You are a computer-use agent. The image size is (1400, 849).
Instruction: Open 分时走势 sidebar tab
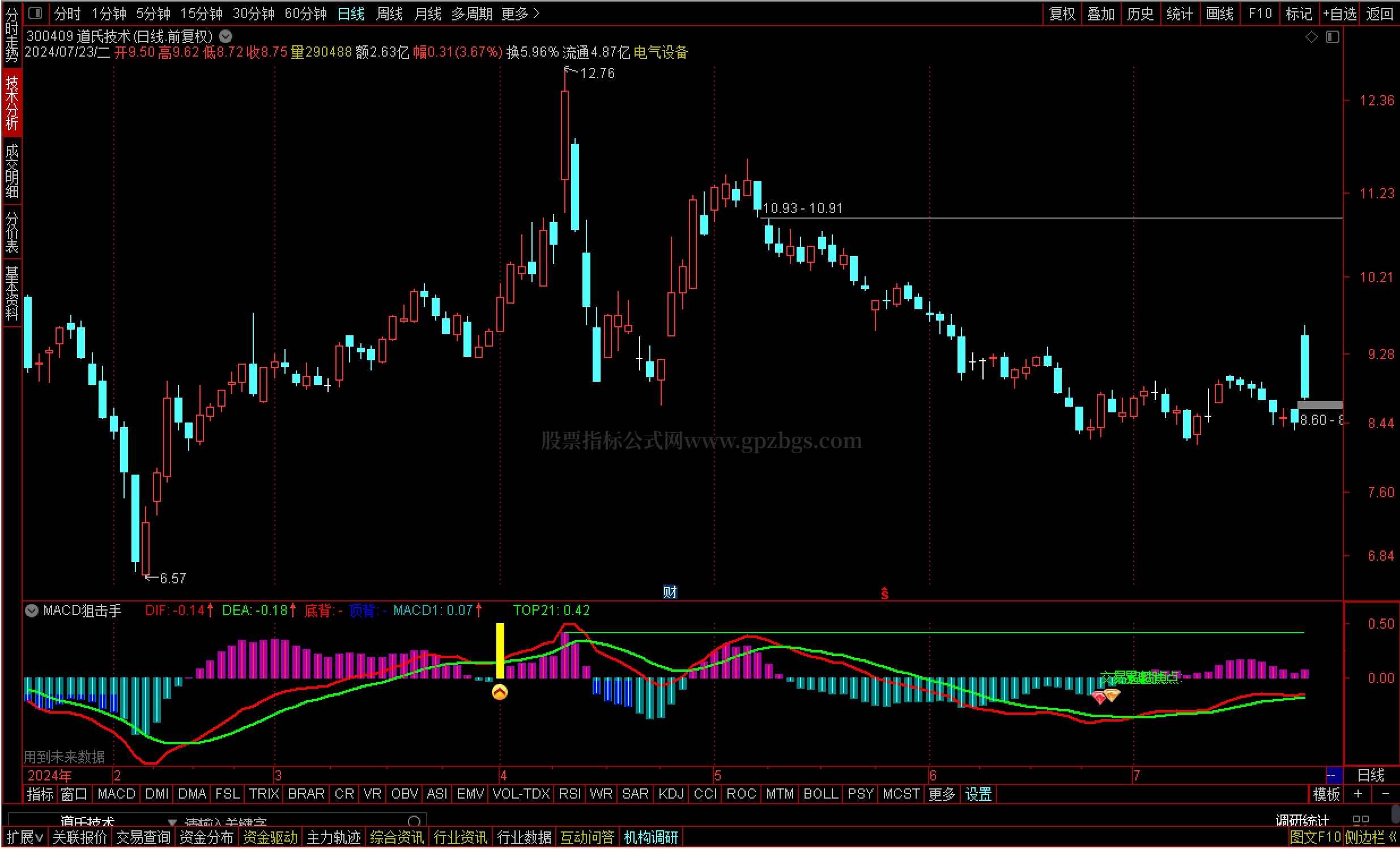[12, 34]
